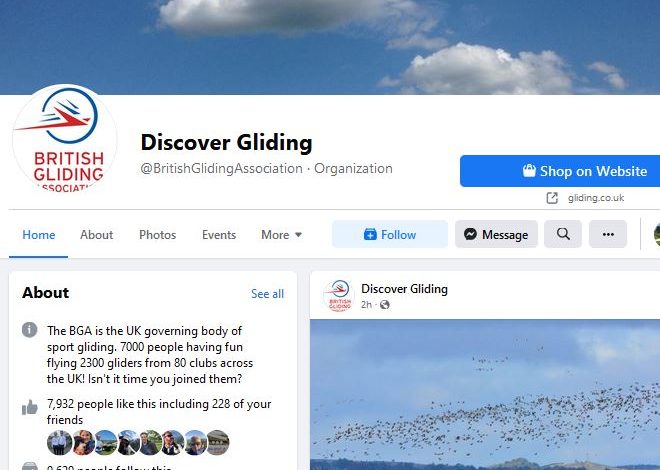Click the Shop on Website button
Image resolution: width=660 pixels, height=470 pixels.
[x=560, y=171]
